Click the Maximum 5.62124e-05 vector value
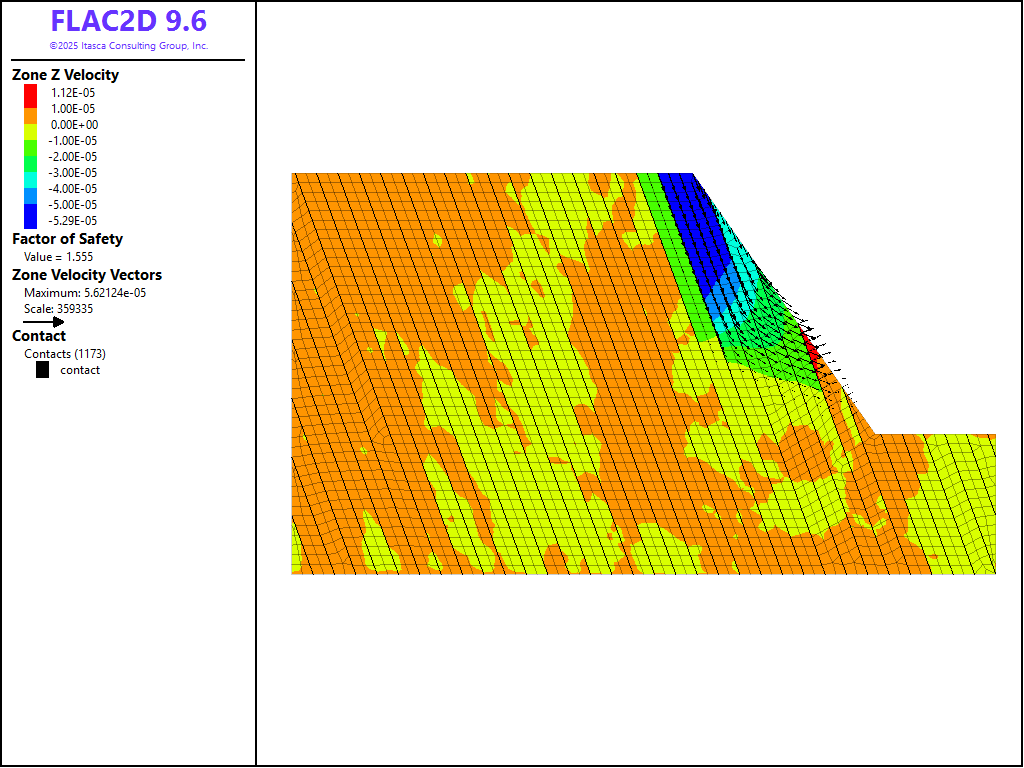 (85, 293)
